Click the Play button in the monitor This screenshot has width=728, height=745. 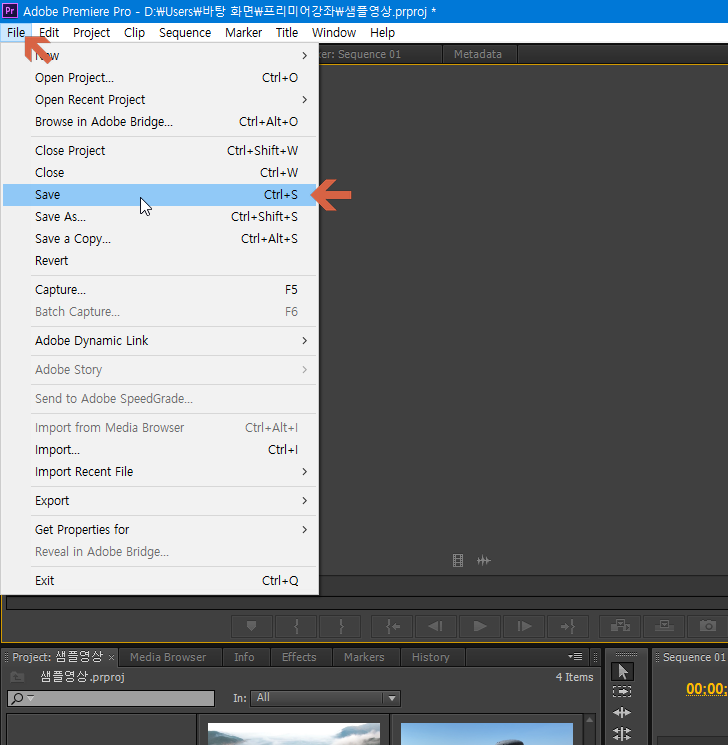coord(480,626)
